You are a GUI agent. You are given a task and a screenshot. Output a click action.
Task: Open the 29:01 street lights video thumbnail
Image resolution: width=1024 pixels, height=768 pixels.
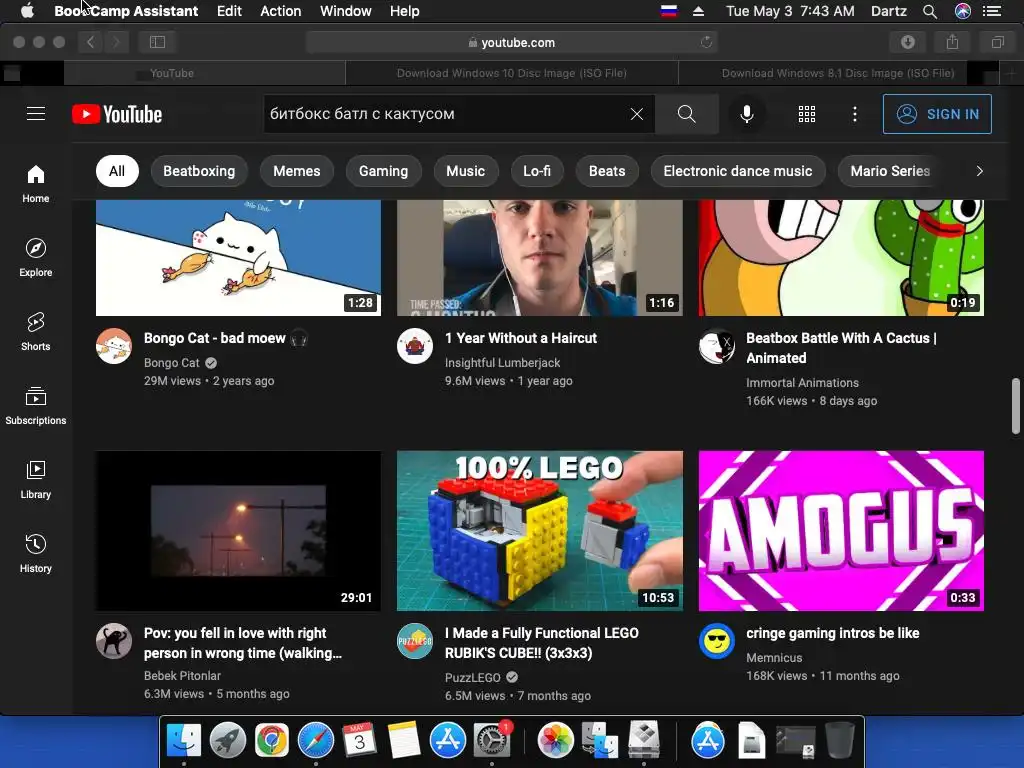(238, 531)
